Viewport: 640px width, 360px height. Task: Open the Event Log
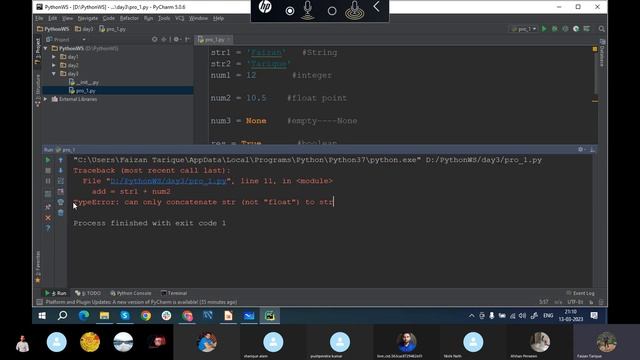coord(580,293)
